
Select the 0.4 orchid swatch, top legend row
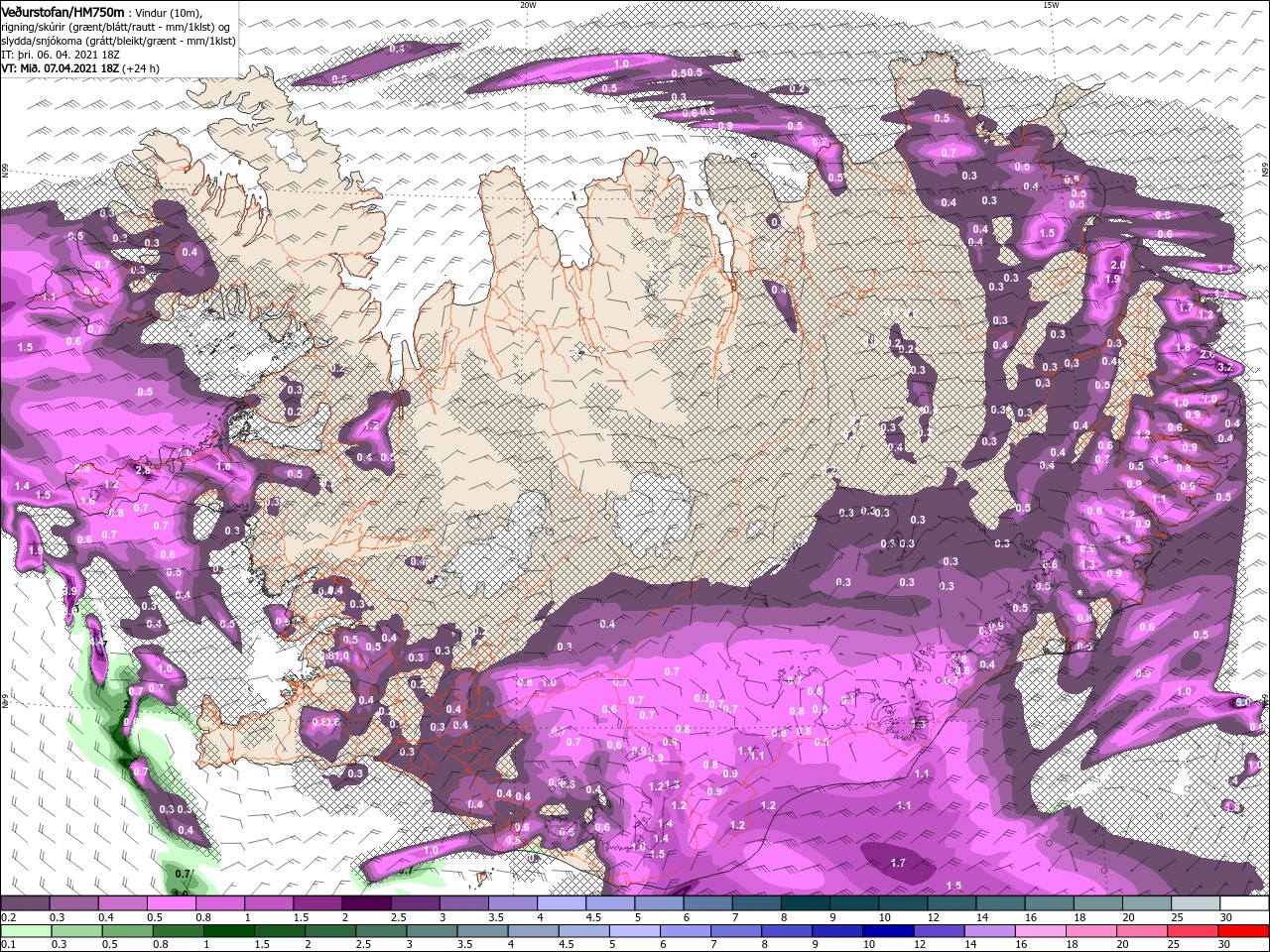tap(123, 903)
